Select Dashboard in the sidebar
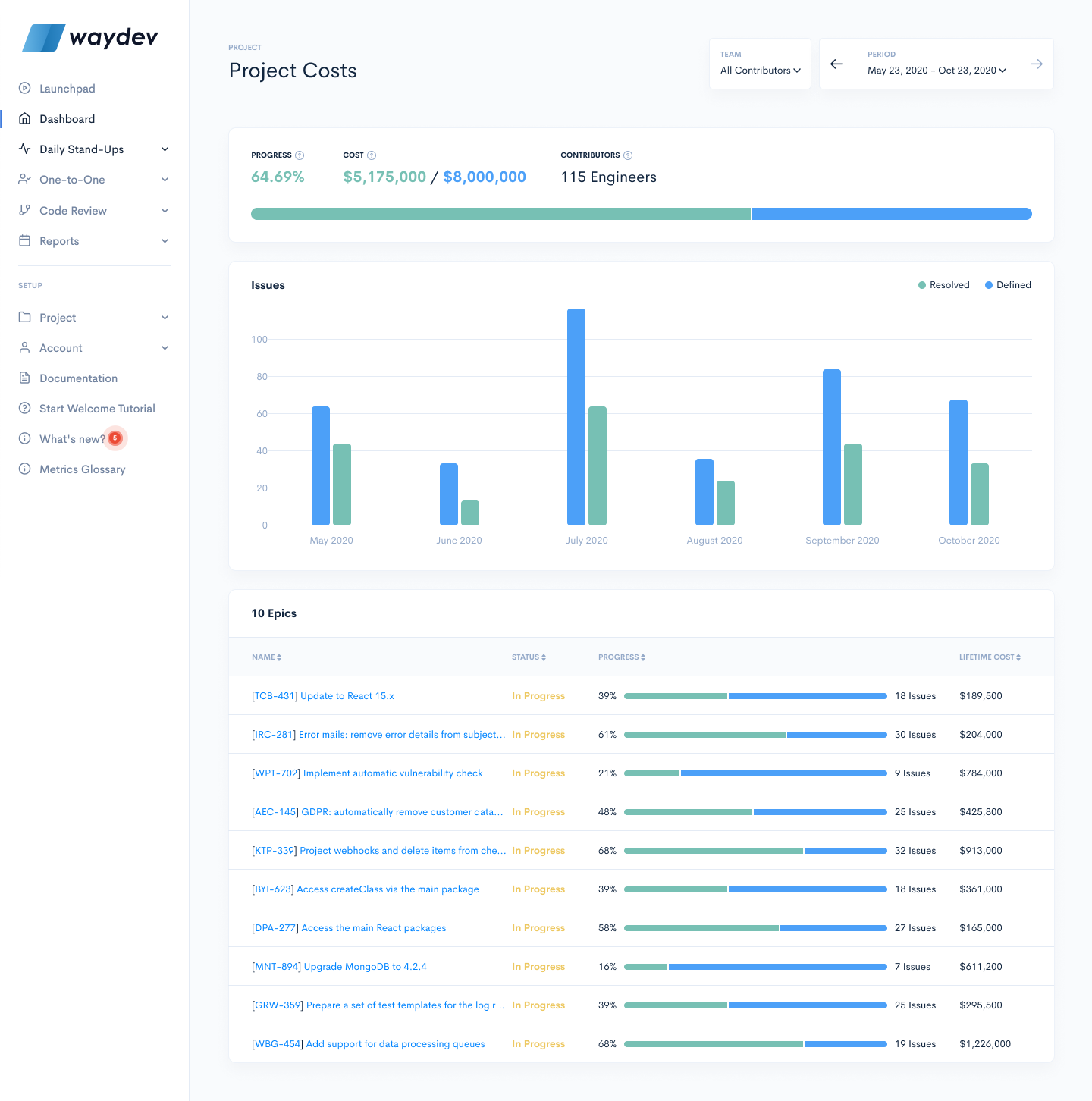This screenshot has height=1101, width=1092. click(67, 119)
